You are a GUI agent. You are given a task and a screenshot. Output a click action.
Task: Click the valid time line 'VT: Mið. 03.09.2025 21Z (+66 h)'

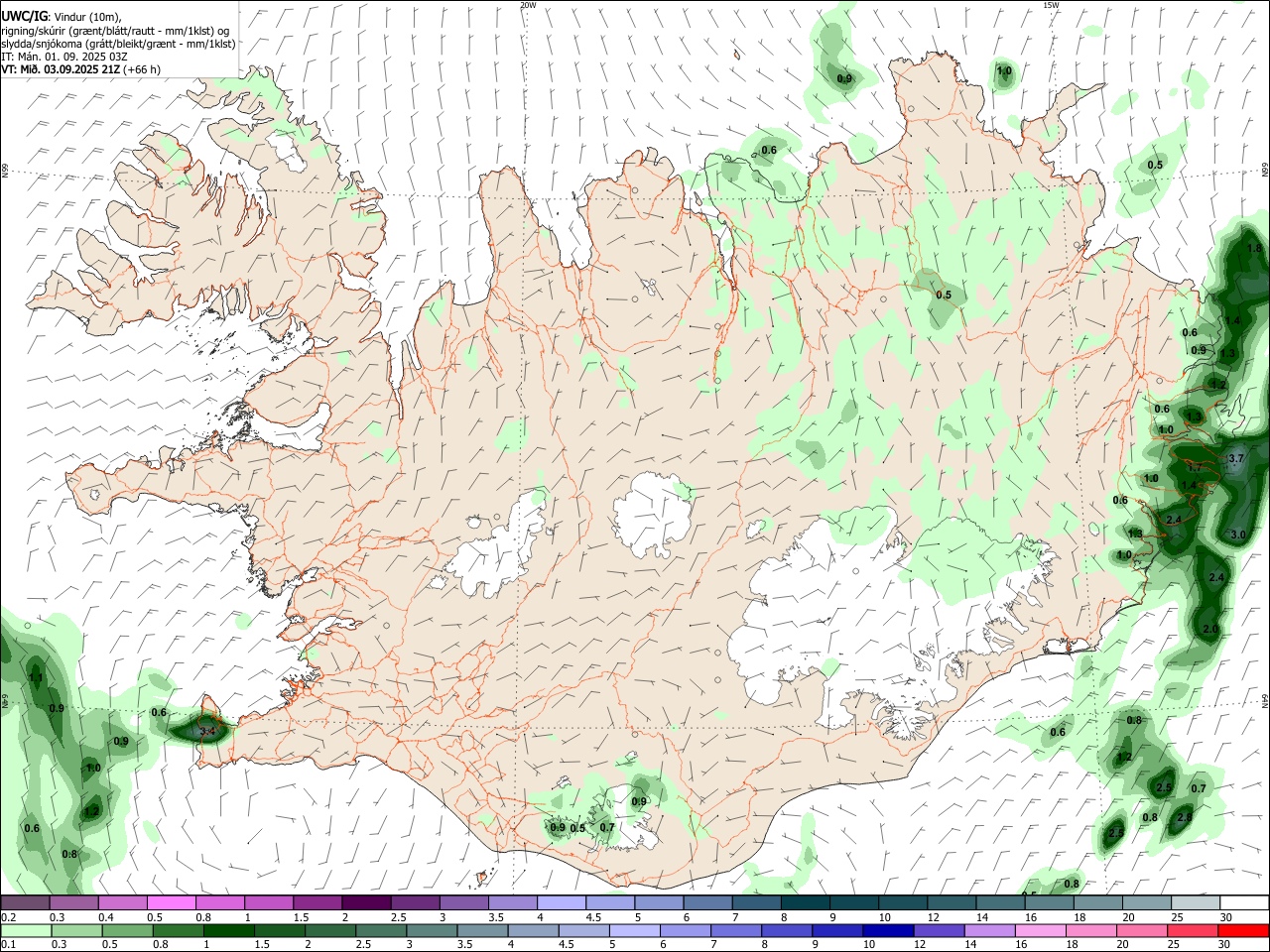point(81,69)
